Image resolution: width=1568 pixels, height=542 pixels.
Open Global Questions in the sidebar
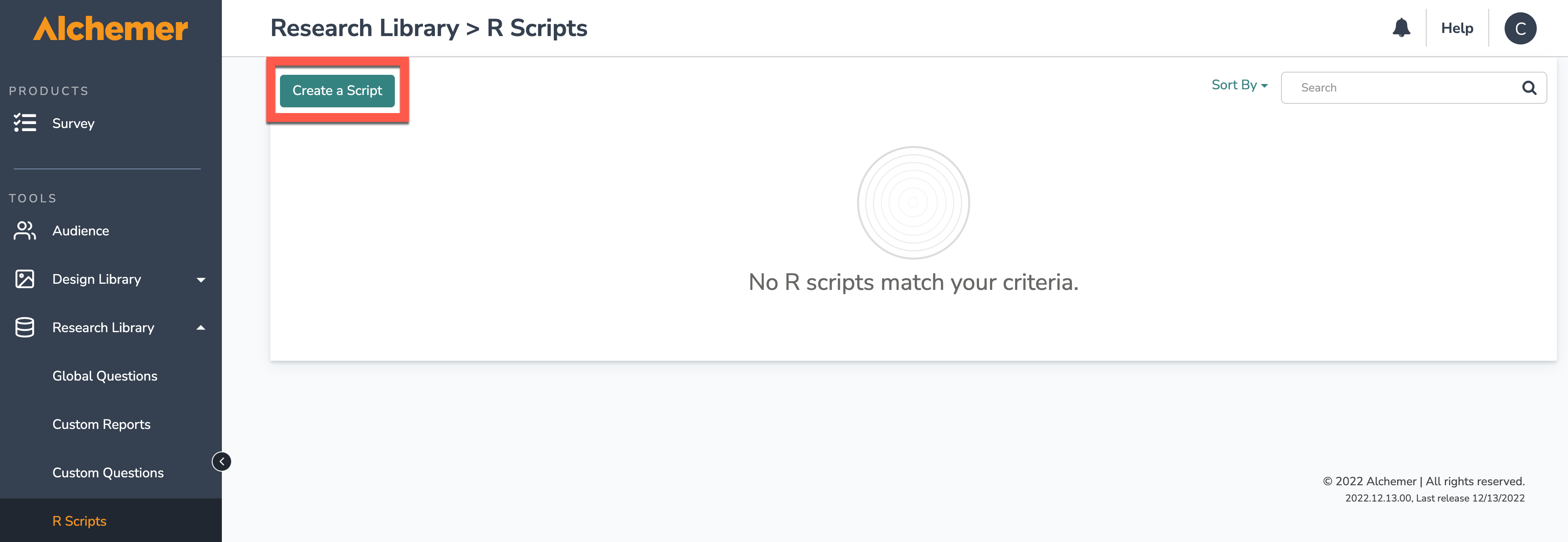tap(105, 376)
